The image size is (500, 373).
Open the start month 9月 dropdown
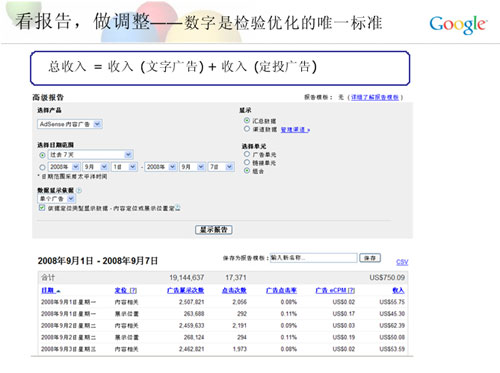click(x=96, y=167)
